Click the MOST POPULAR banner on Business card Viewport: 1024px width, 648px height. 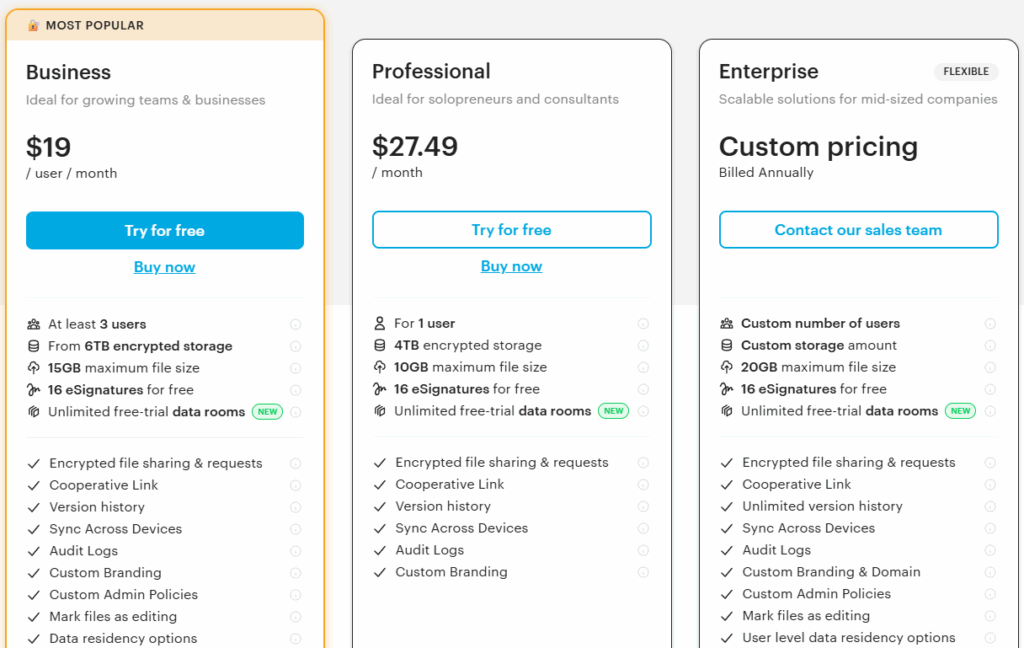pos(95,25)
